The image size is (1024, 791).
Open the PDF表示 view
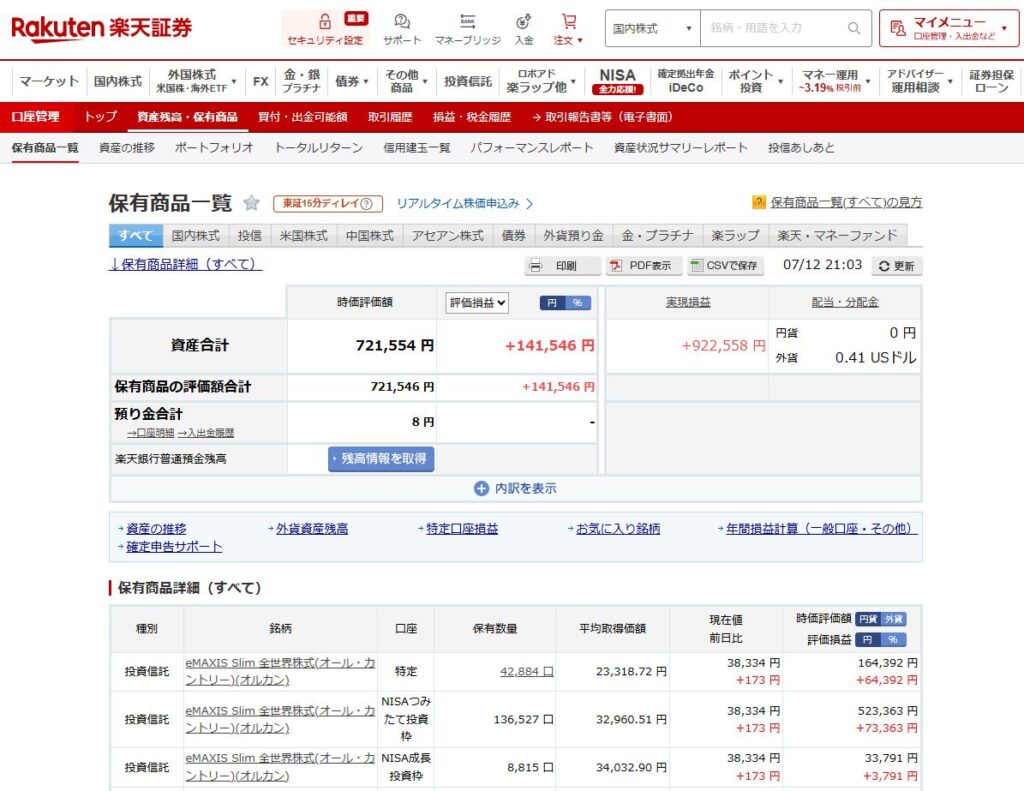coord(644,266)
